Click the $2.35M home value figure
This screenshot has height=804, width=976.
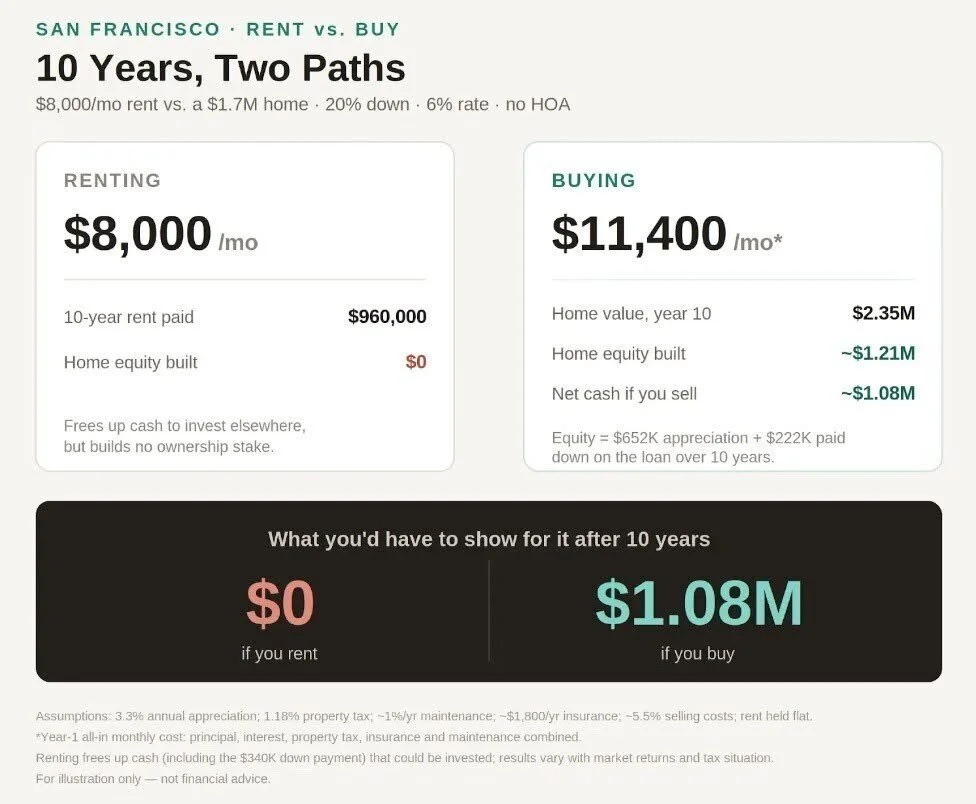pos(884,313)
